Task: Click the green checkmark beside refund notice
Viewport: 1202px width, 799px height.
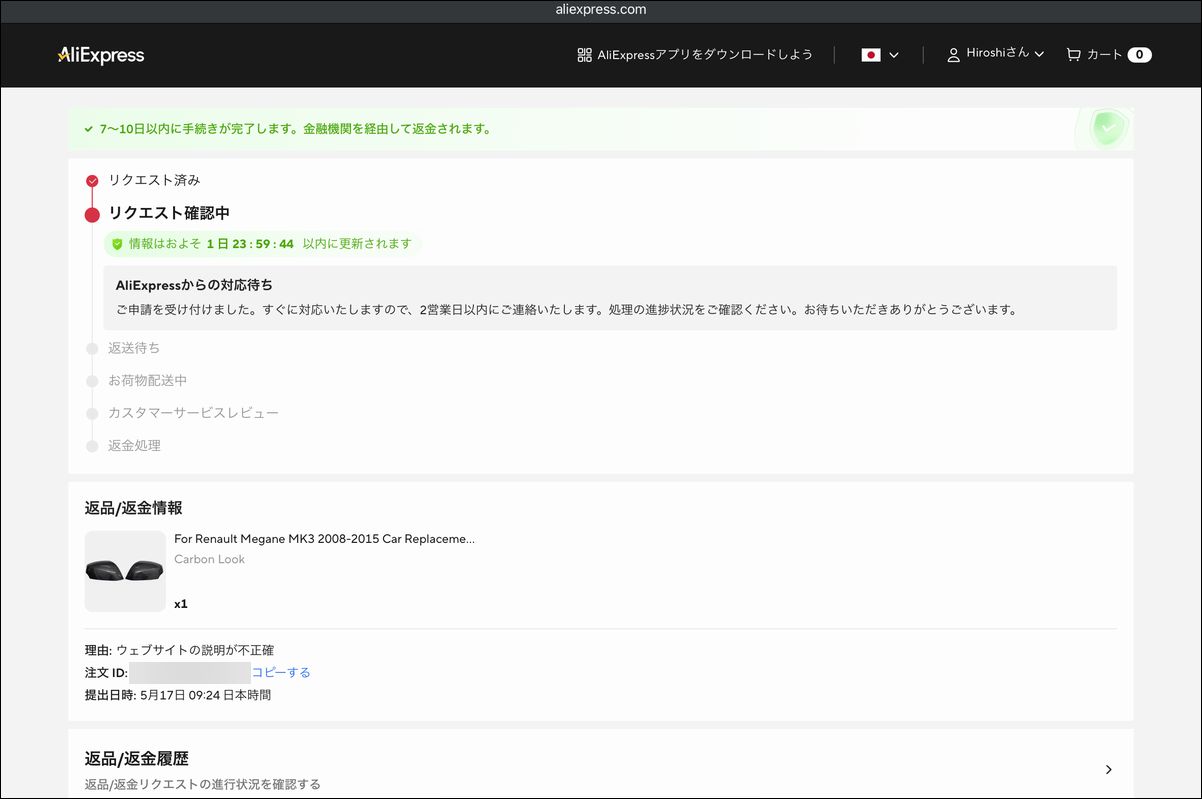Action: (89, 129)
